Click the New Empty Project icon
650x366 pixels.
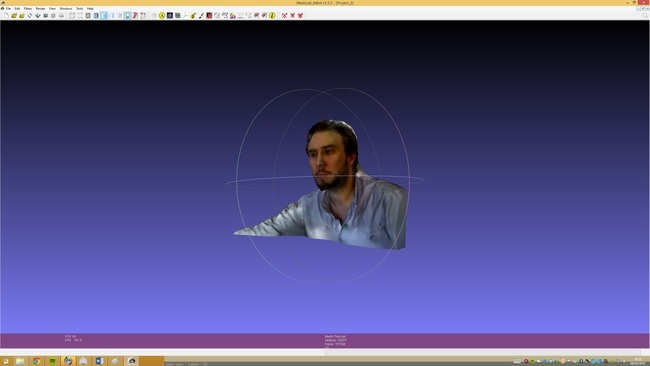click(6, 15)
